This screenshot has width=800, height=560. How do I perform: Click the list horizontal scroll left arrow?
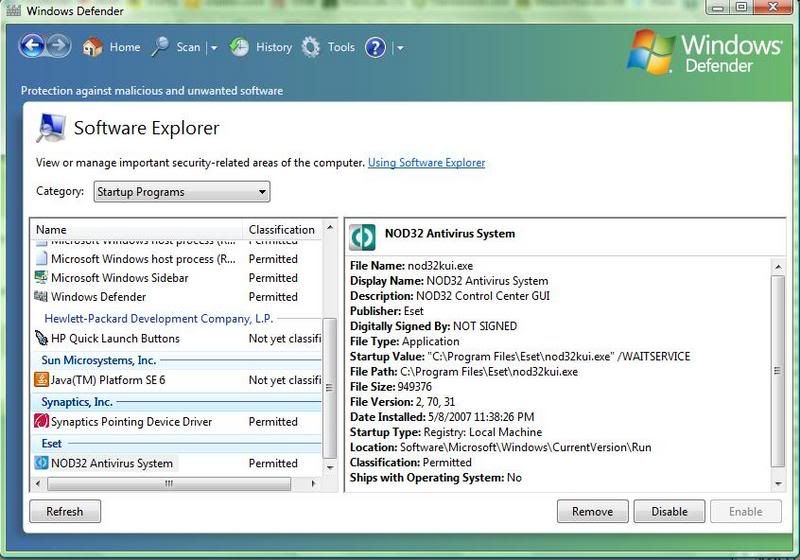click(x=38, y=483)
